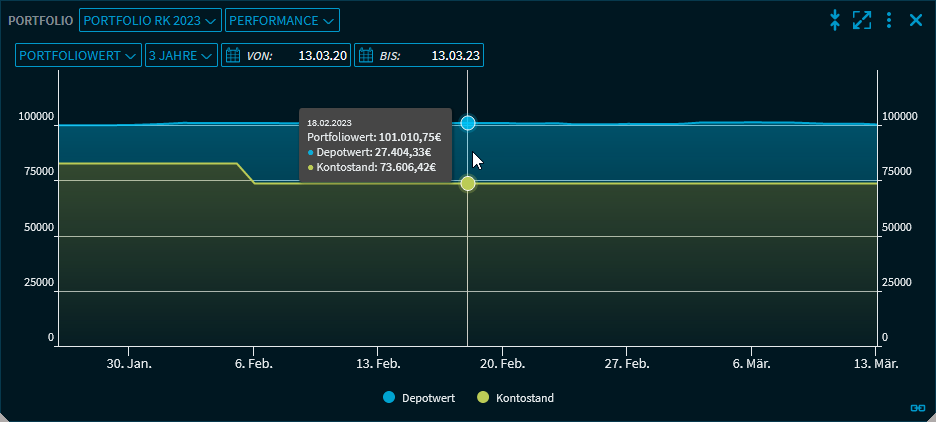Change the 3 Jahre time range dropdown
The width and height of the screenshot is (936, 422).
pos(181,55)
